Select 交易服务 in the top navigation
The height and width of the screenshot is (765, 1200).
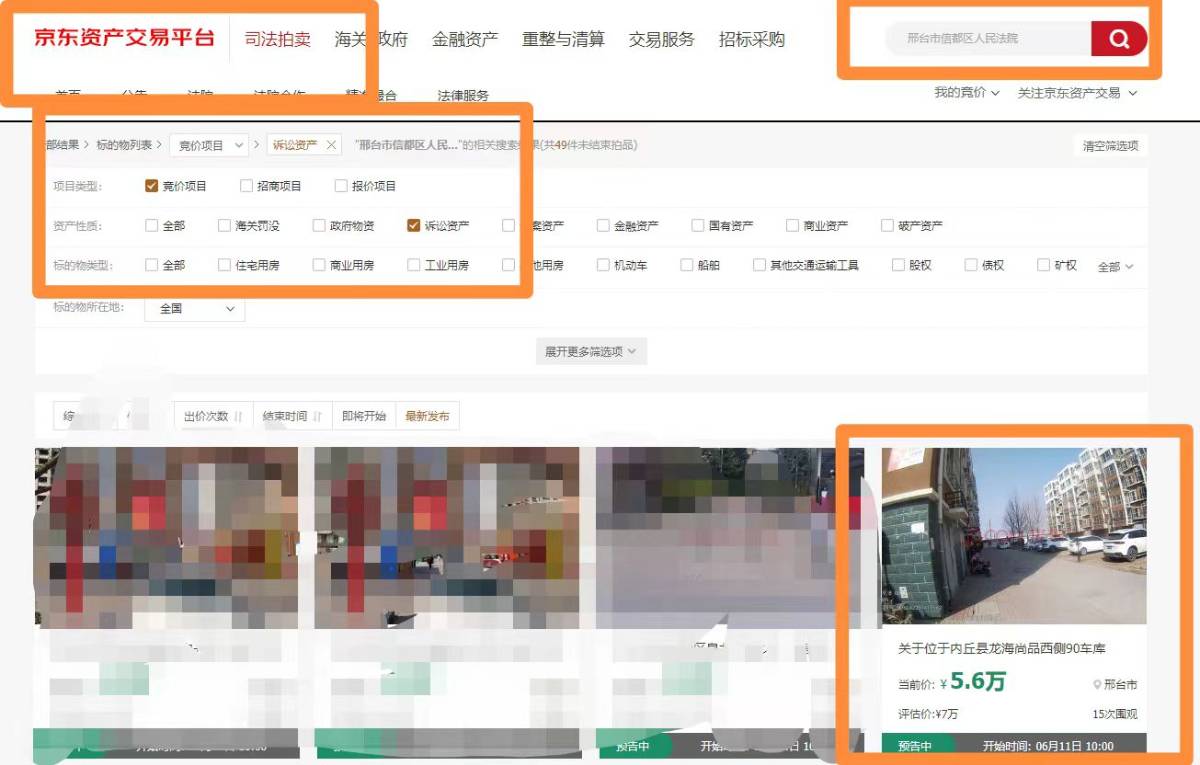point(661,40)
